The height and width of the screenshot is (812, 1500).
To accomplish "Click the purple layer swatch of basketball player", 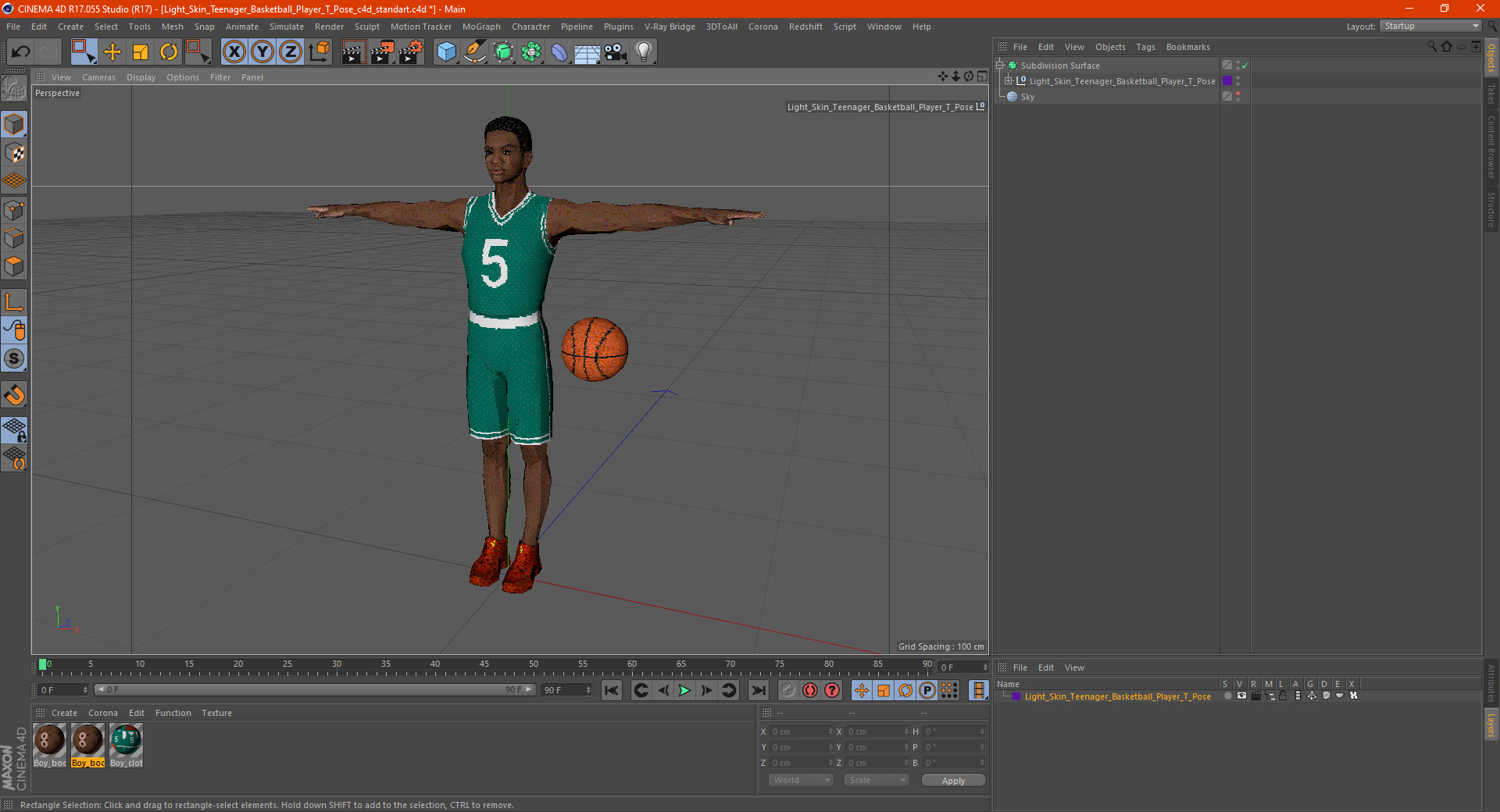I will (1227, 81).
